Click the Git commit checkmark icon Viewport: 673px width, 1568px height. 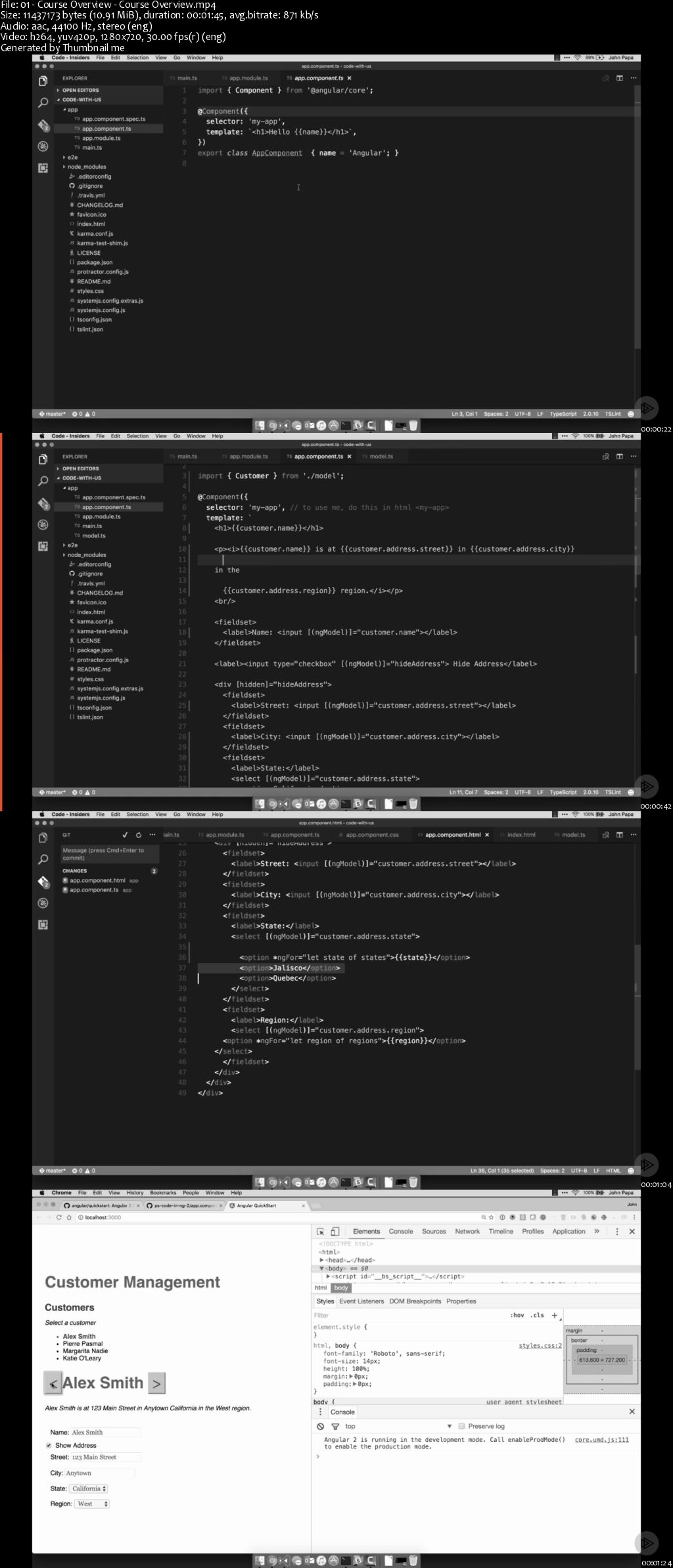click(125, 835)
